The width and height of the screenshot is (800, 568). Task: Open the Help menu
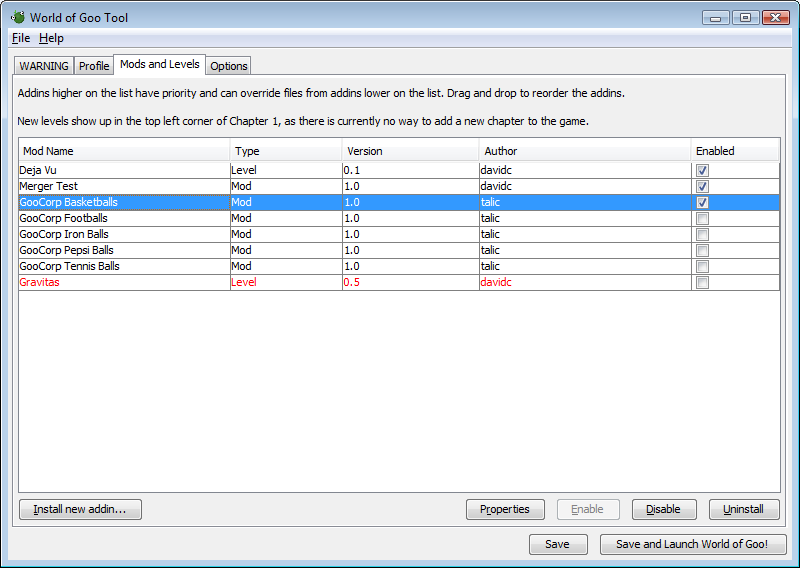(51, 38)
